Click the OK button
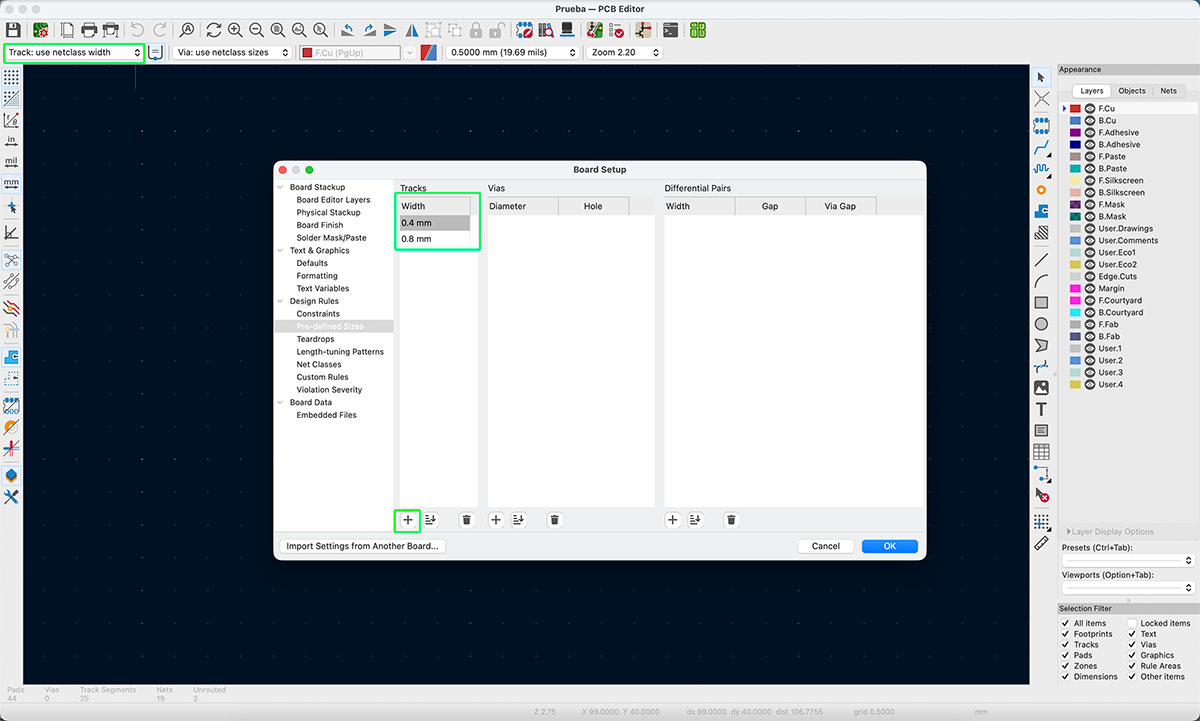Viewport: 1200px width, 721px height. pyautogui.click(x=889, y=546)
